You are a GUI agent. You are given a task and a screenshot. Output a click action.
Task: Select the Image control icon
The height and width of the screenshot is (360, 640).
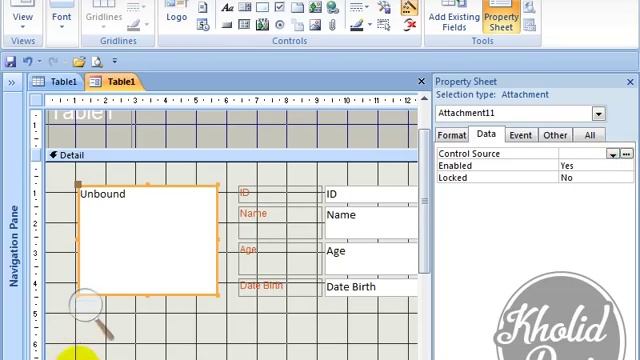pyautogui.click(x=315, y=25)
